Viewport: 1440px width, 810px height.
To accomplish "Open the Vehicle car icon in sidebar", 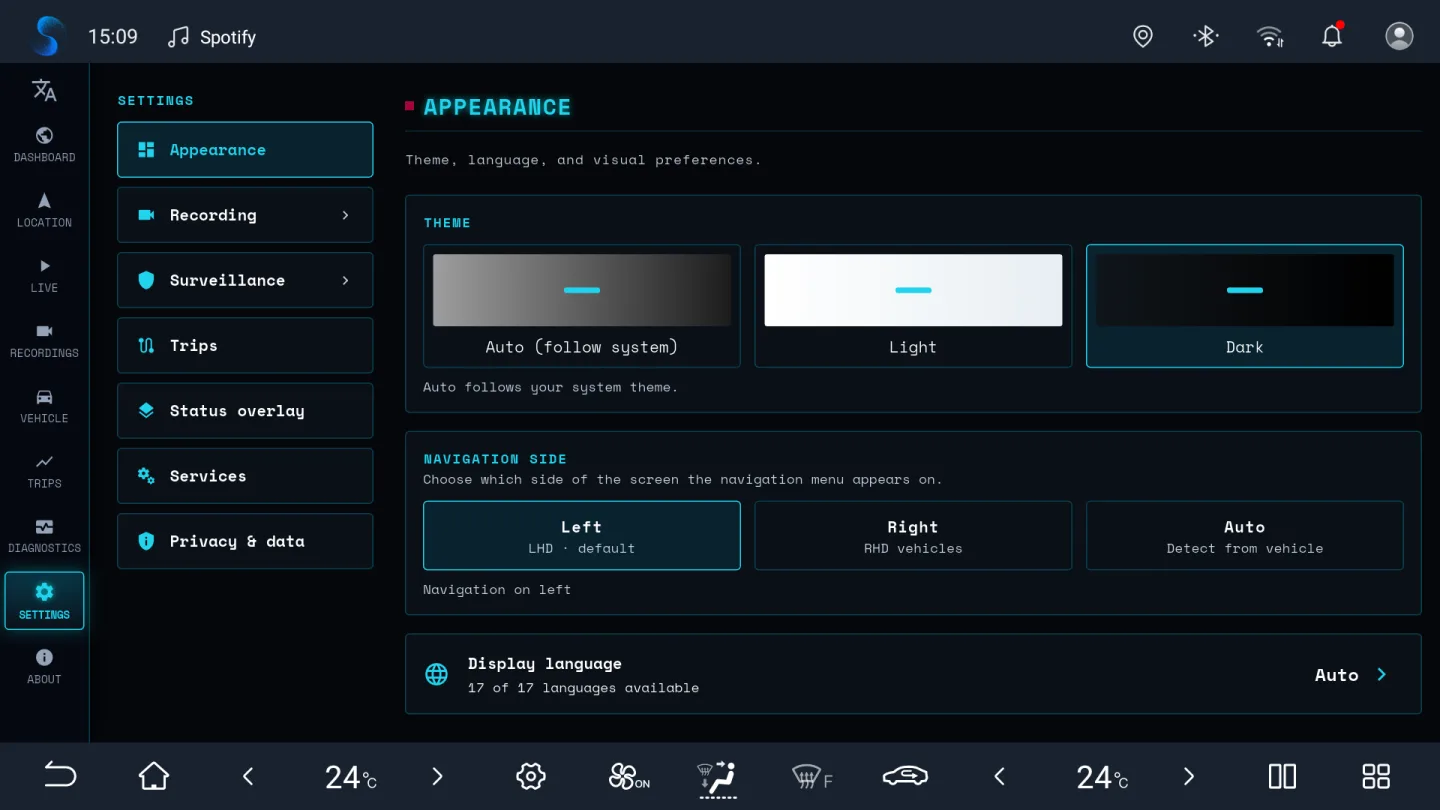I will tap(44, 396).
